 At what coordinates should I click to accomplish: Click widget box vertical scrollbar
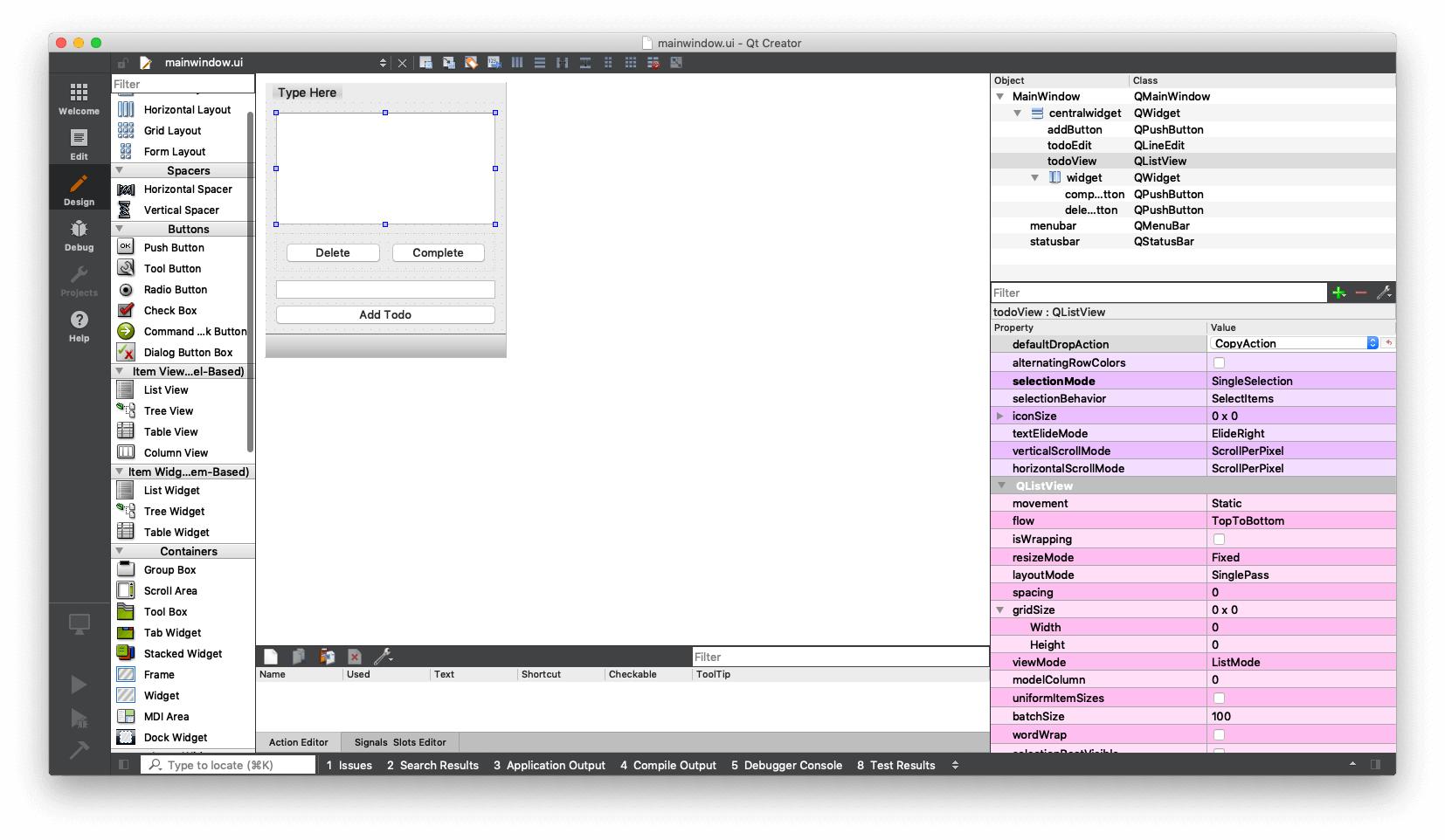(251, 279)
